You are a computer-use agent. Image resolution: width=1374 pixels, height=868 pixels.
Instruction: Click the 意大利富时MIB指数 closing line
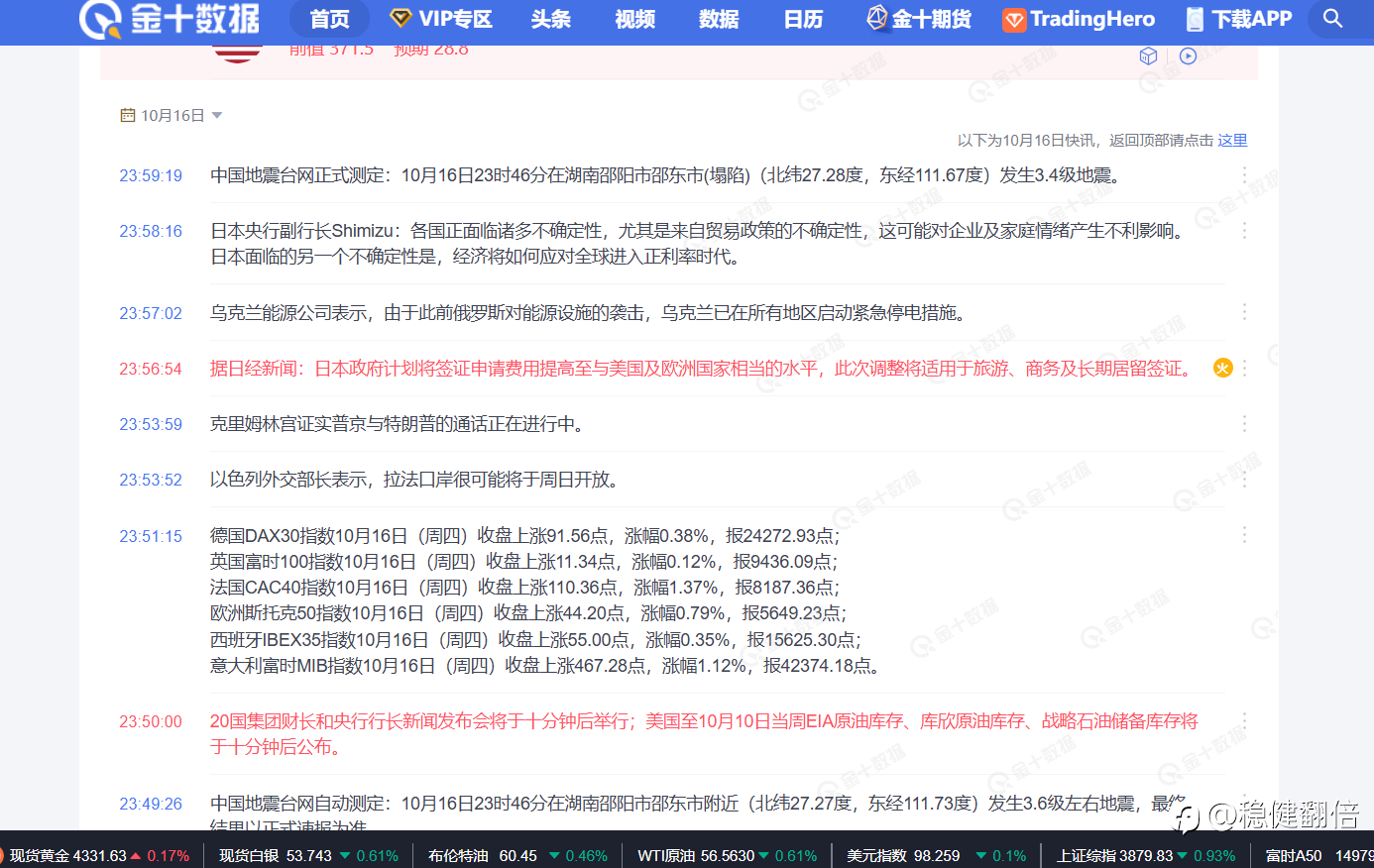[x=546, y=666]
